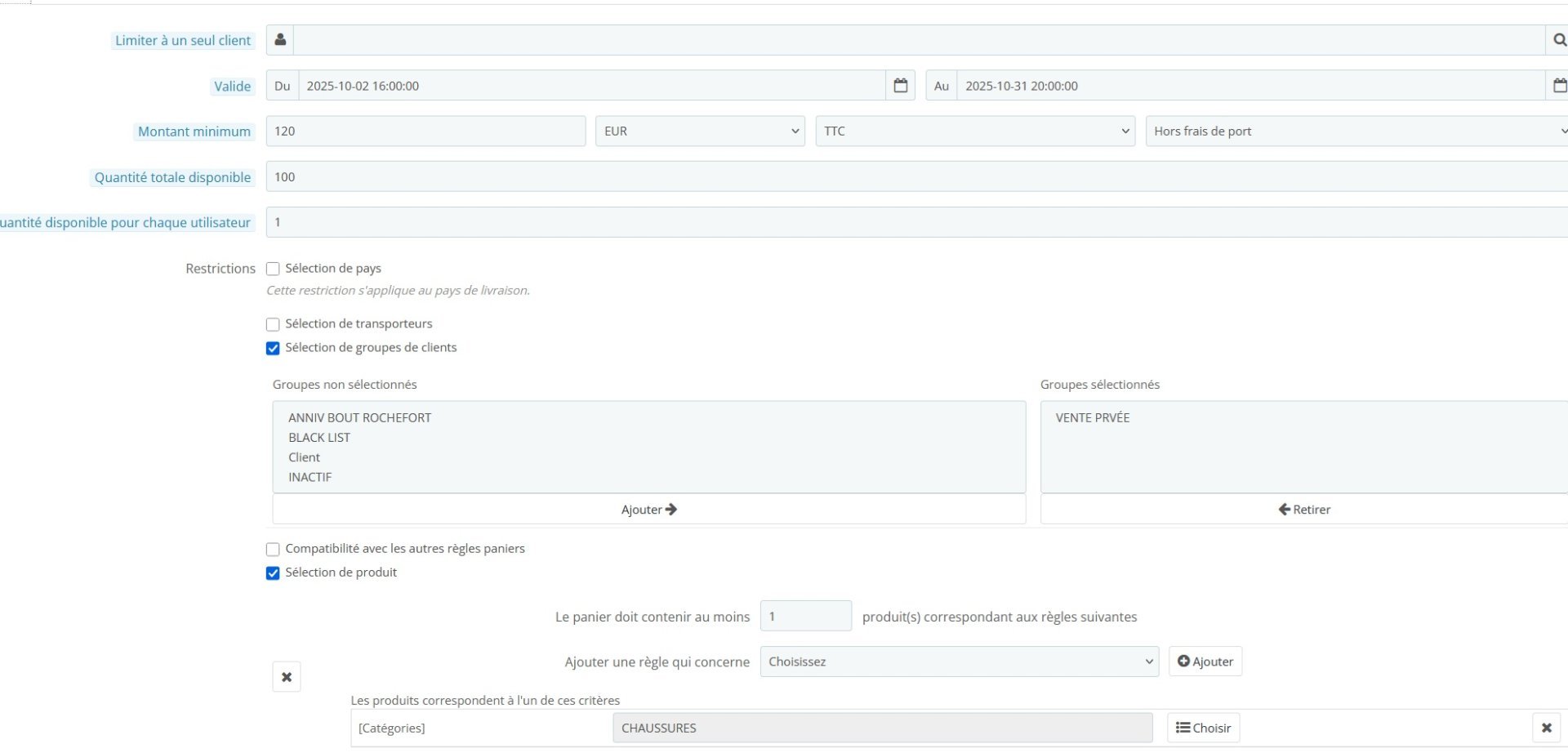Remove the product rule group with X button
Screen dimensions: 1568x753
coord(287,677)
